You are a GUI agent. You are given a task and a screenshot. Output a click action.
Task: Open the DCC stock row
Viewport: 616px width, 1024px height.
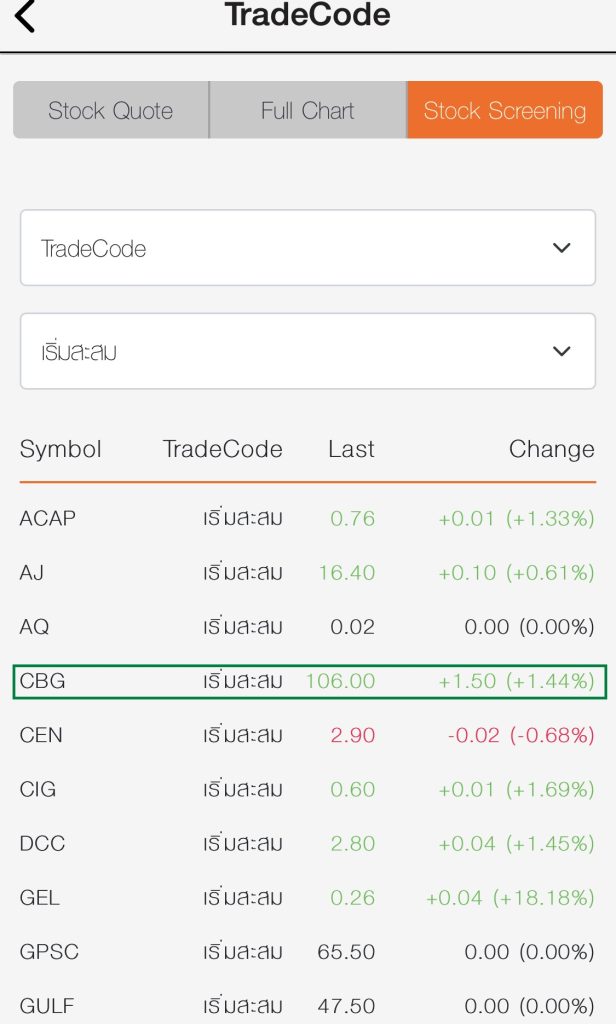308,844
